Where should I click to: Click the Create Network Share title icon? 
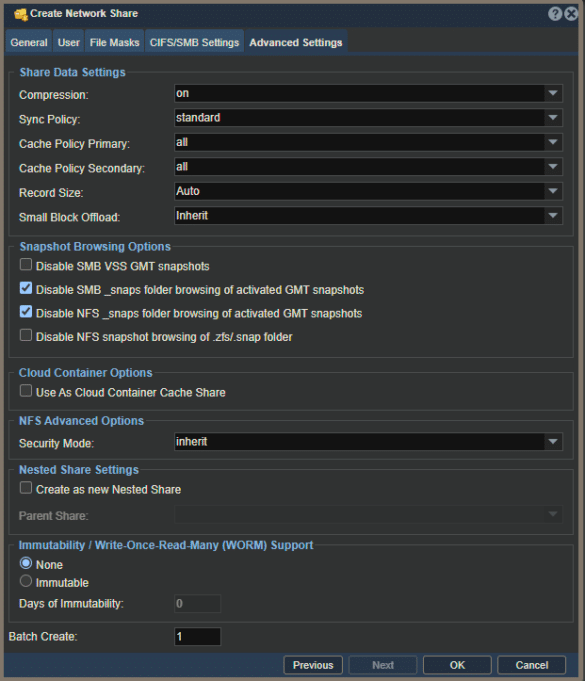click(x=20, y=14)
